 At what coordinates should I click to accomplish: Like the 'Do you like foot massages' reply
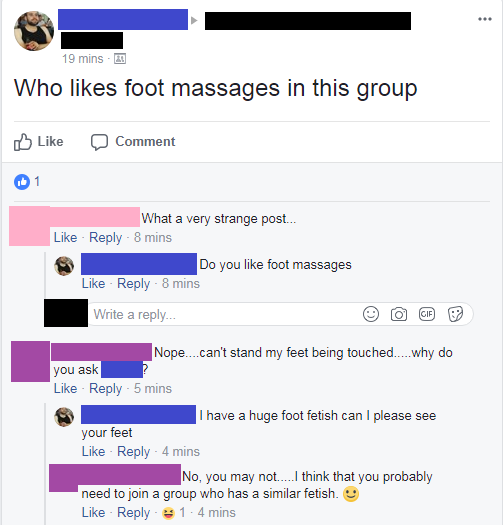pyautogui.click(x=93, y=283)
